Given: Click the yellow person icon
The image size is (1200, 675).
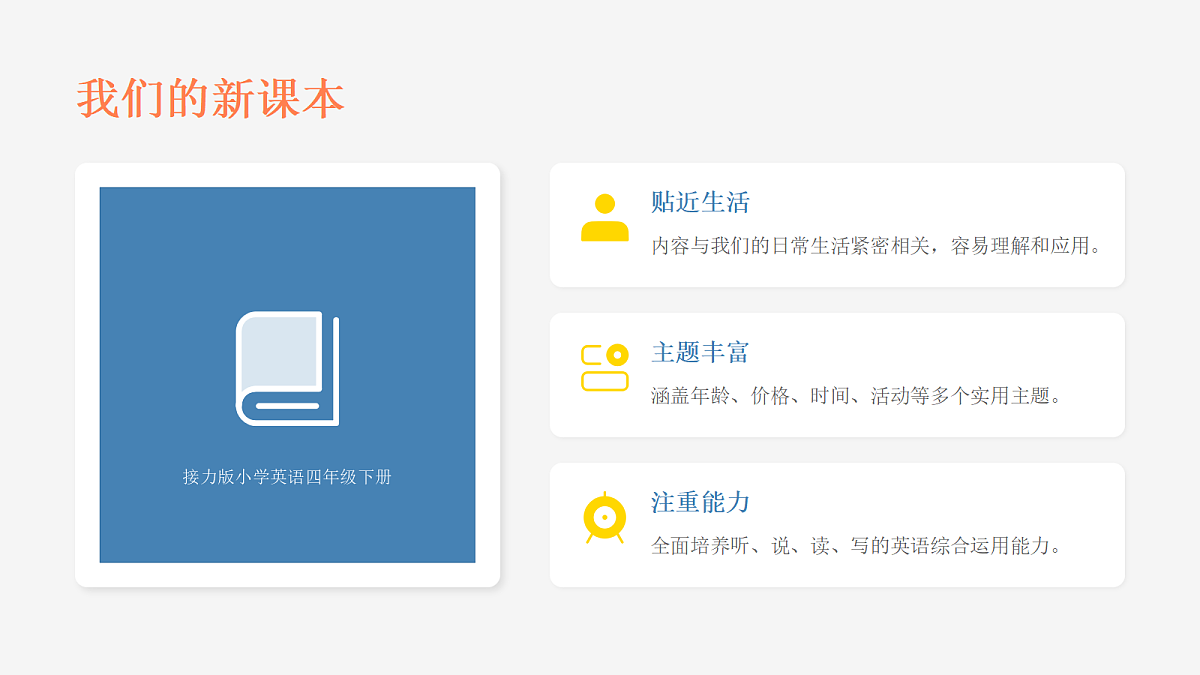Looking at the screenshot, I should tap(605, 217).
